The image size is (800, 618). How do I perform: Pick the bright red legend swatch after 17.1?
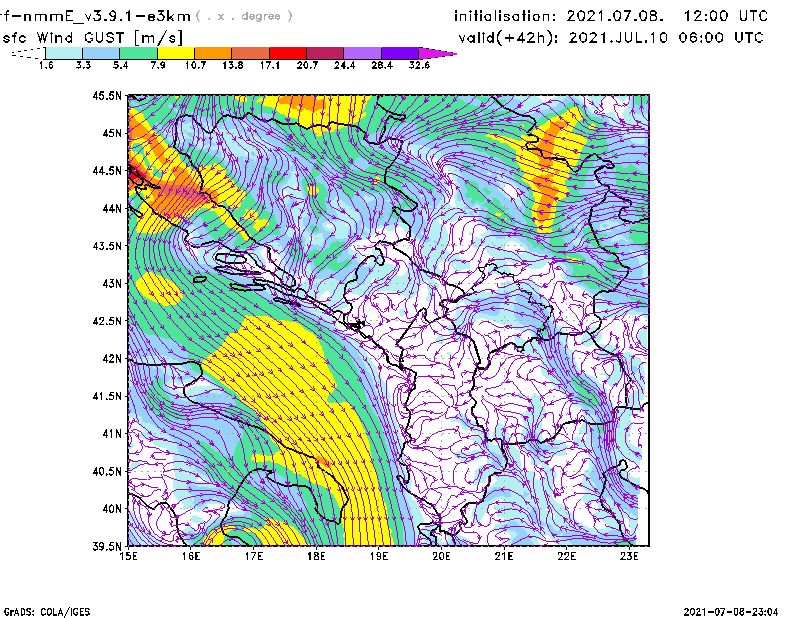[x=288, y=53]
